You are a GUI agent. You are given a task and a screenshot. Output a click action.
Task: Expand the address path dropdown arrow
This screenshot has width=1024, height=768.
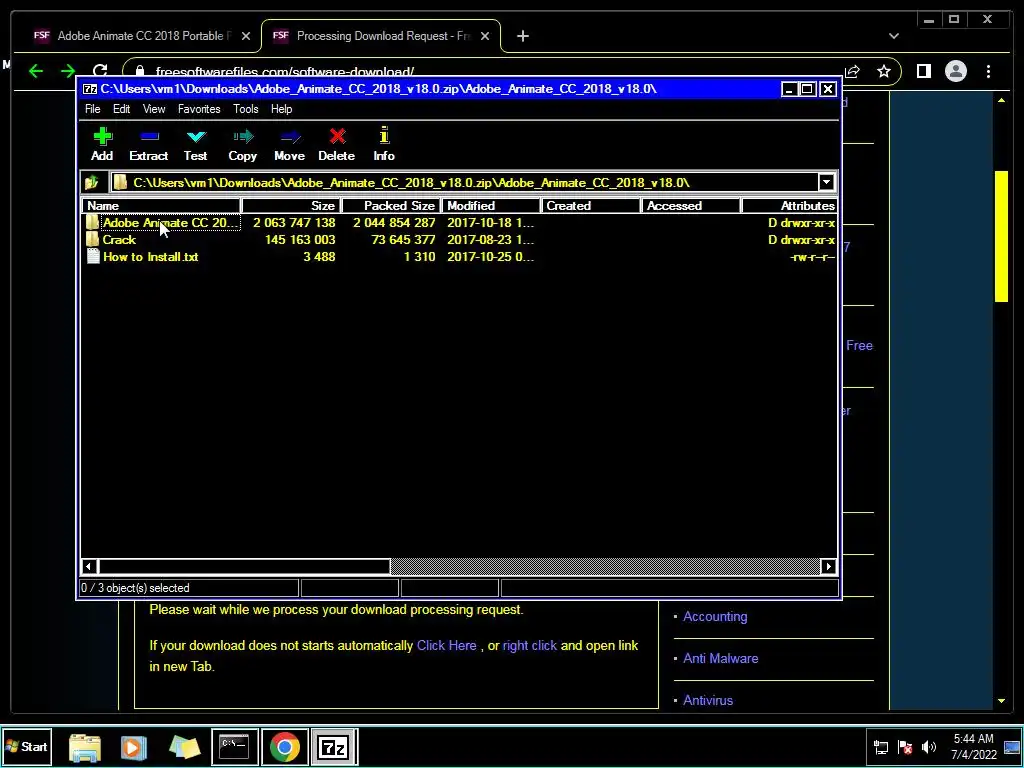click(826, 183)
